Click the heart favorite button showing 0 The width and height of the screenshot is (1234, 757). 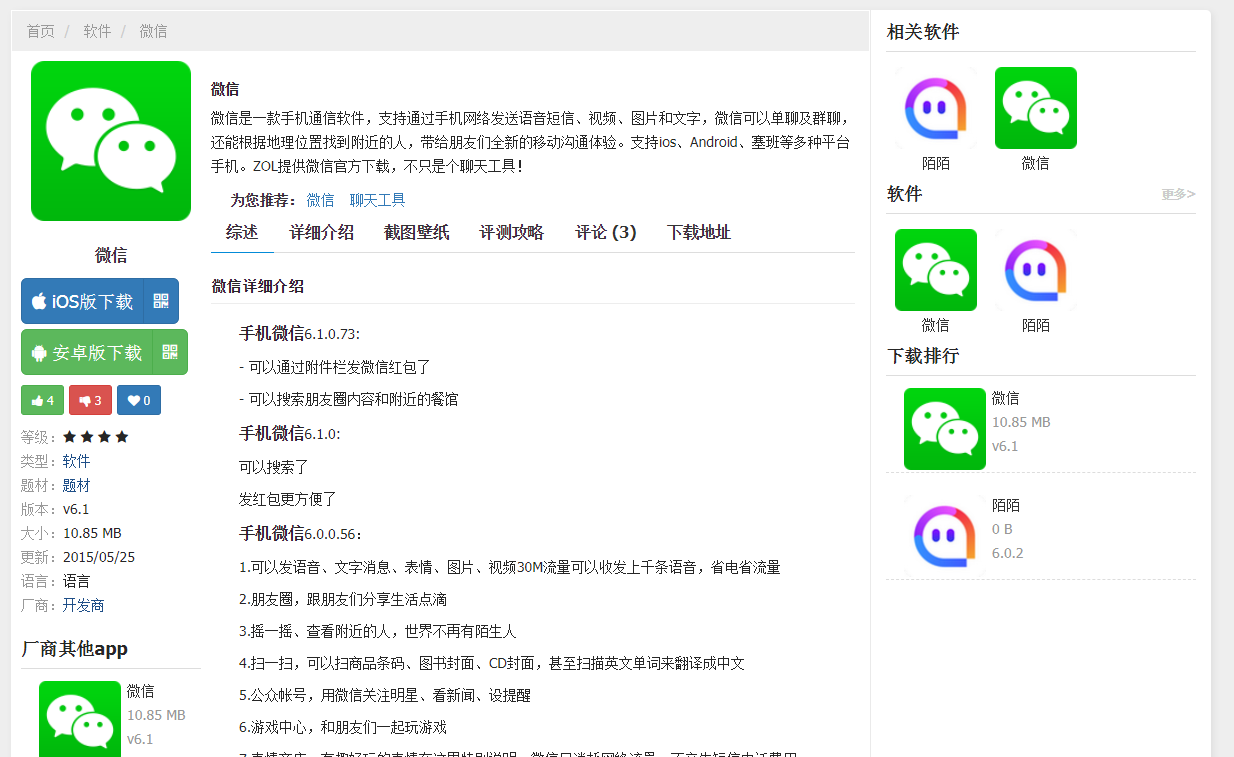coord(139,400)
